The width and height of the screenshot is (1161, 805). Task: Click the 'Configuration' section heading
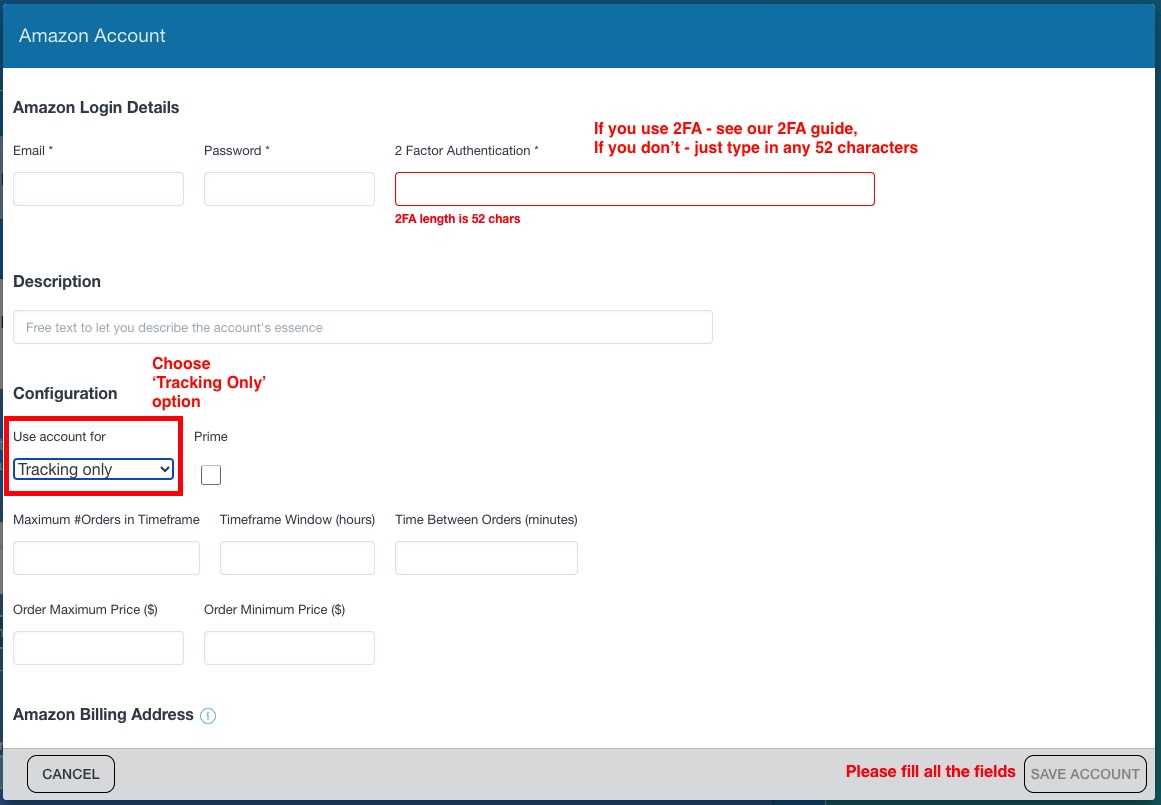point(65,394)
